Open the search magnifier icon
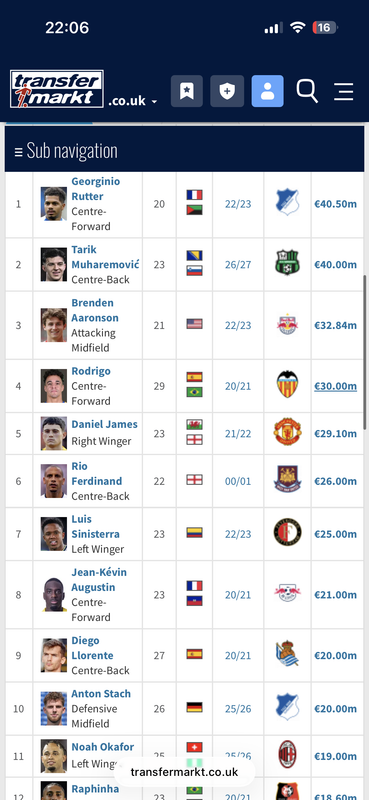Image resolution: width=369 pixels, height=800 pixels. (307, 91)
